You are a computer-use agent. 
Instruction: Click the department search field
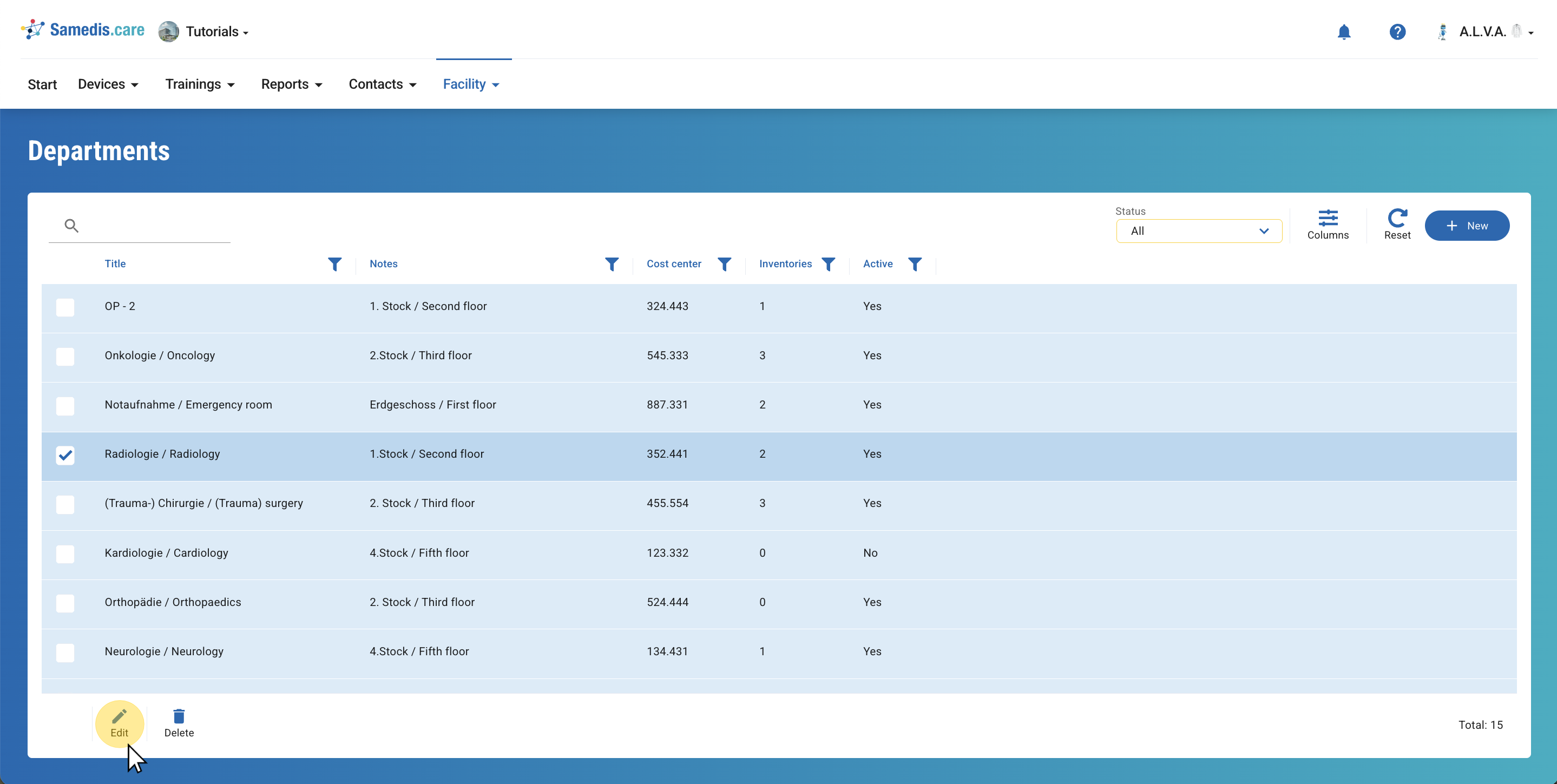pos(151,226)
